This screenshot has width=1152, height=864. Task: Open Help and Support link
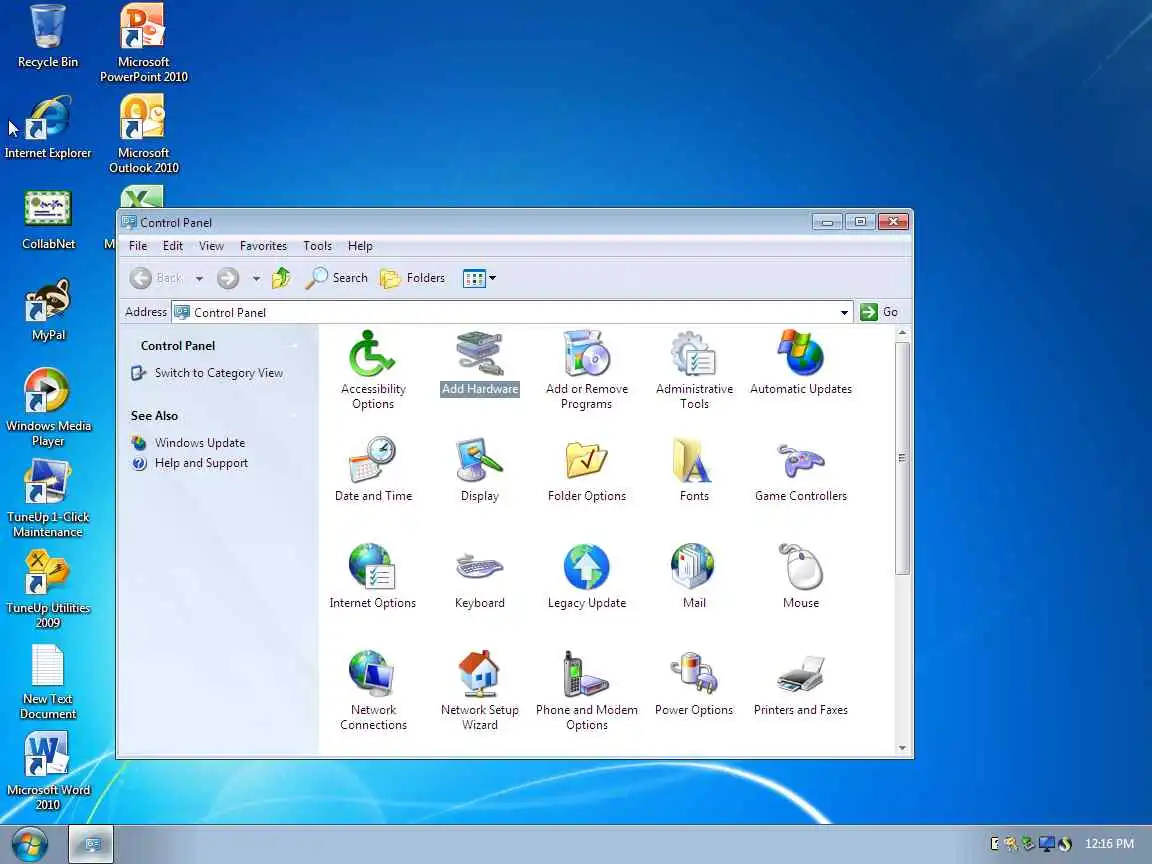(201, 464)
